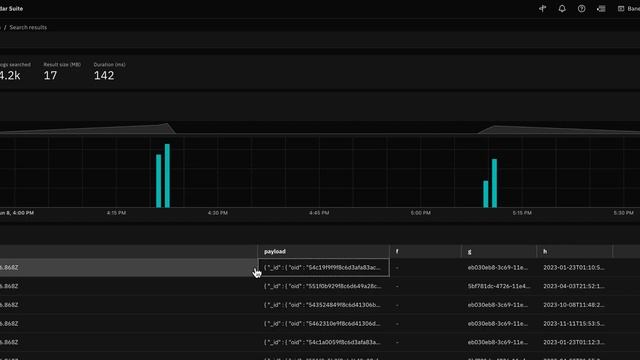Select the shorter teal bar before 4:30 PM
Screen dimensions: 640x360
point(158,181)
